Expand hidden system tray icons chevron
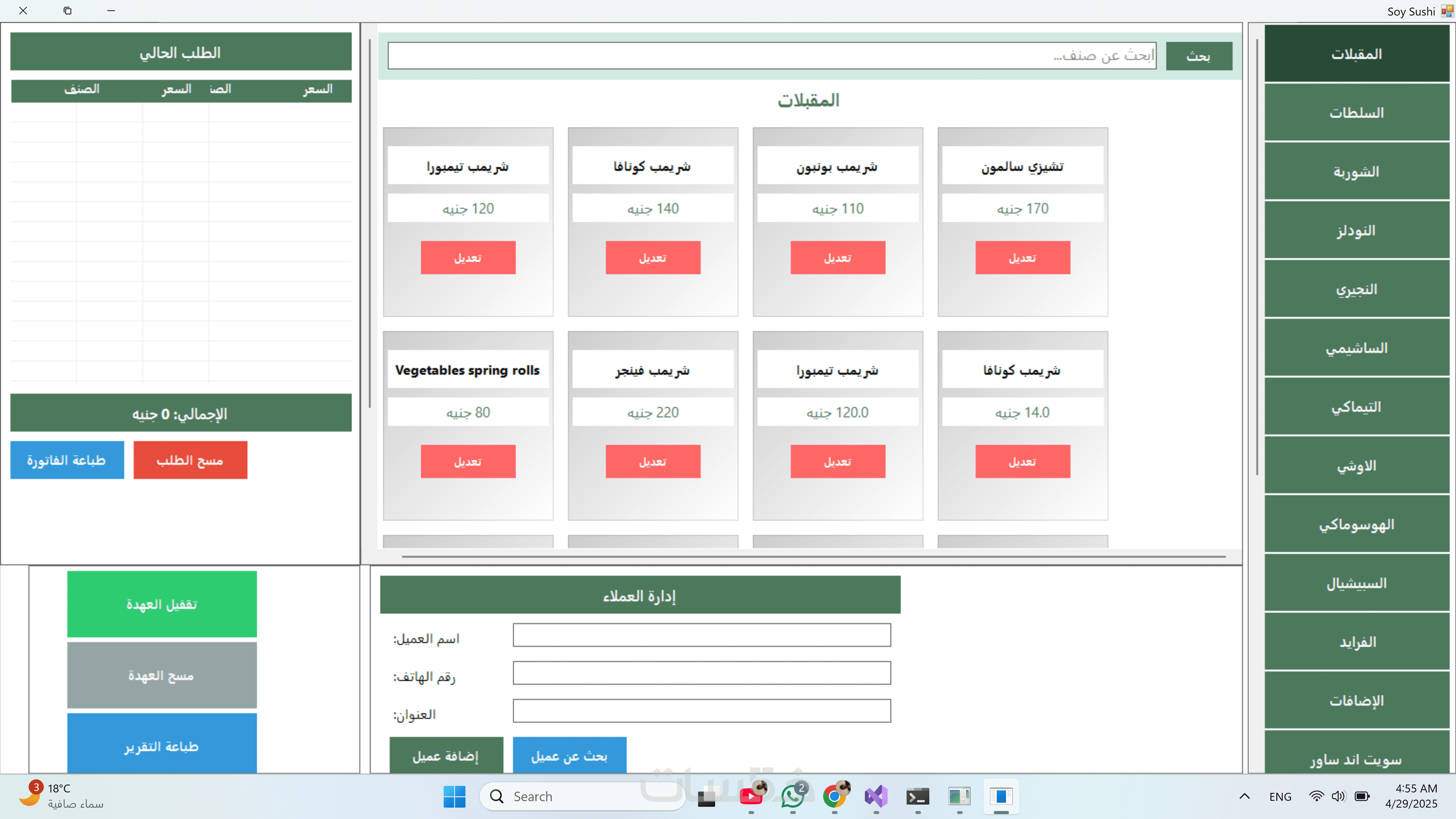This screenshot has height=819, width=1456. pos(1244,796)
